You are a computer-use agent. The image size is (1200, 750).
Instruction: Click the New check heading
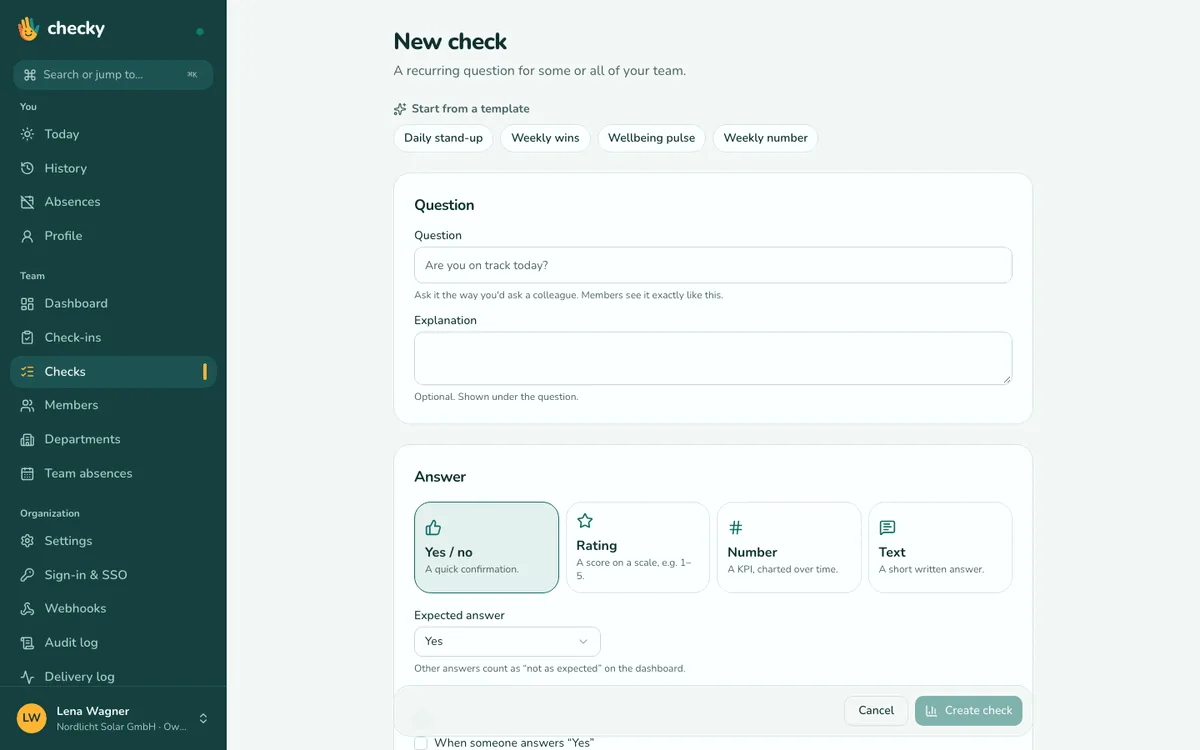450,41
